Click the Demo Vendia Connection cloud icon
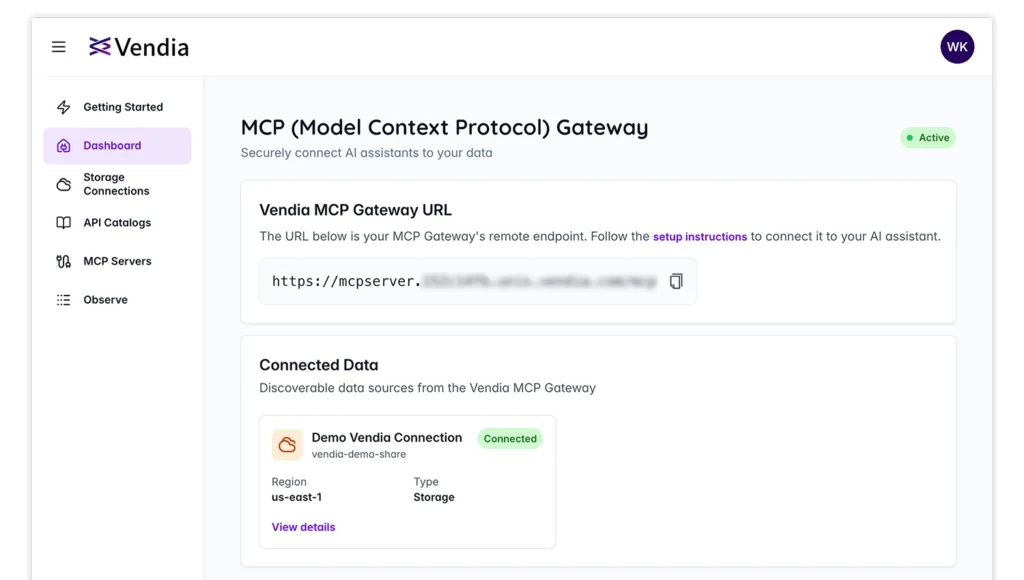This screenshot has width=1024, height=580. [287, 445]
